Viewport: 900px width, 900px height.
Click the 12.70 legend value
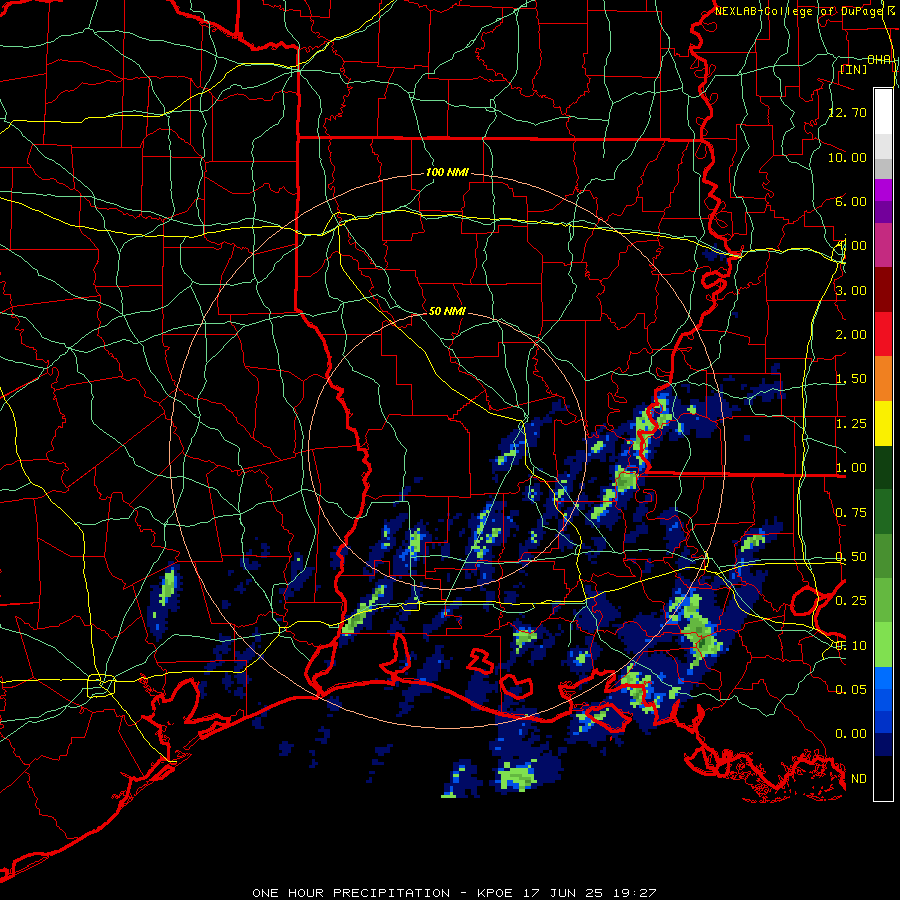point(847,112)
